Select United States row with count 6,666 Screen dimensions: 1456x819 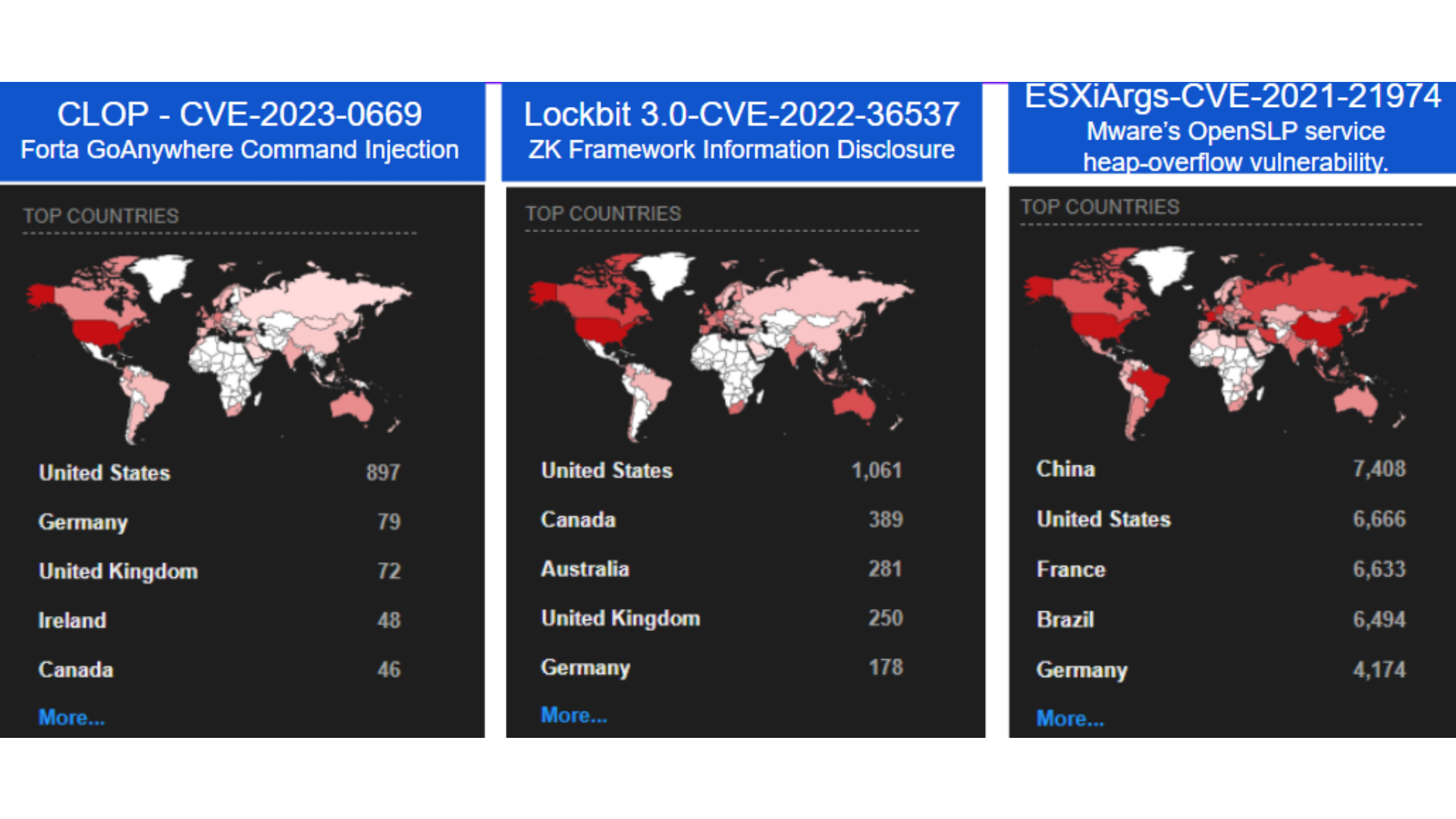pos(1221,519)
